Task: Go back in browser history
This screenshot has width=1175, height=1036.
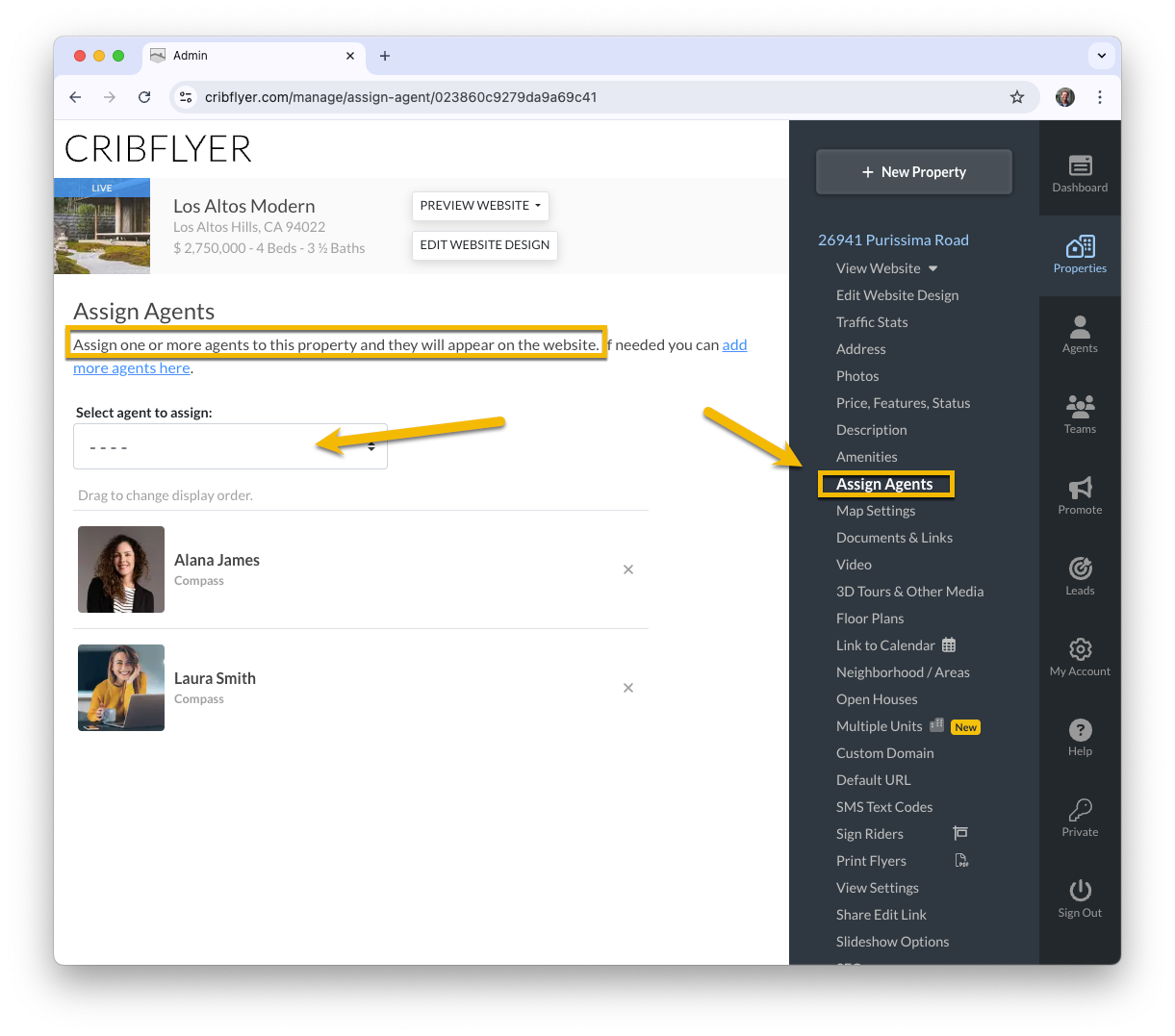Action: [x=75, y=97]
